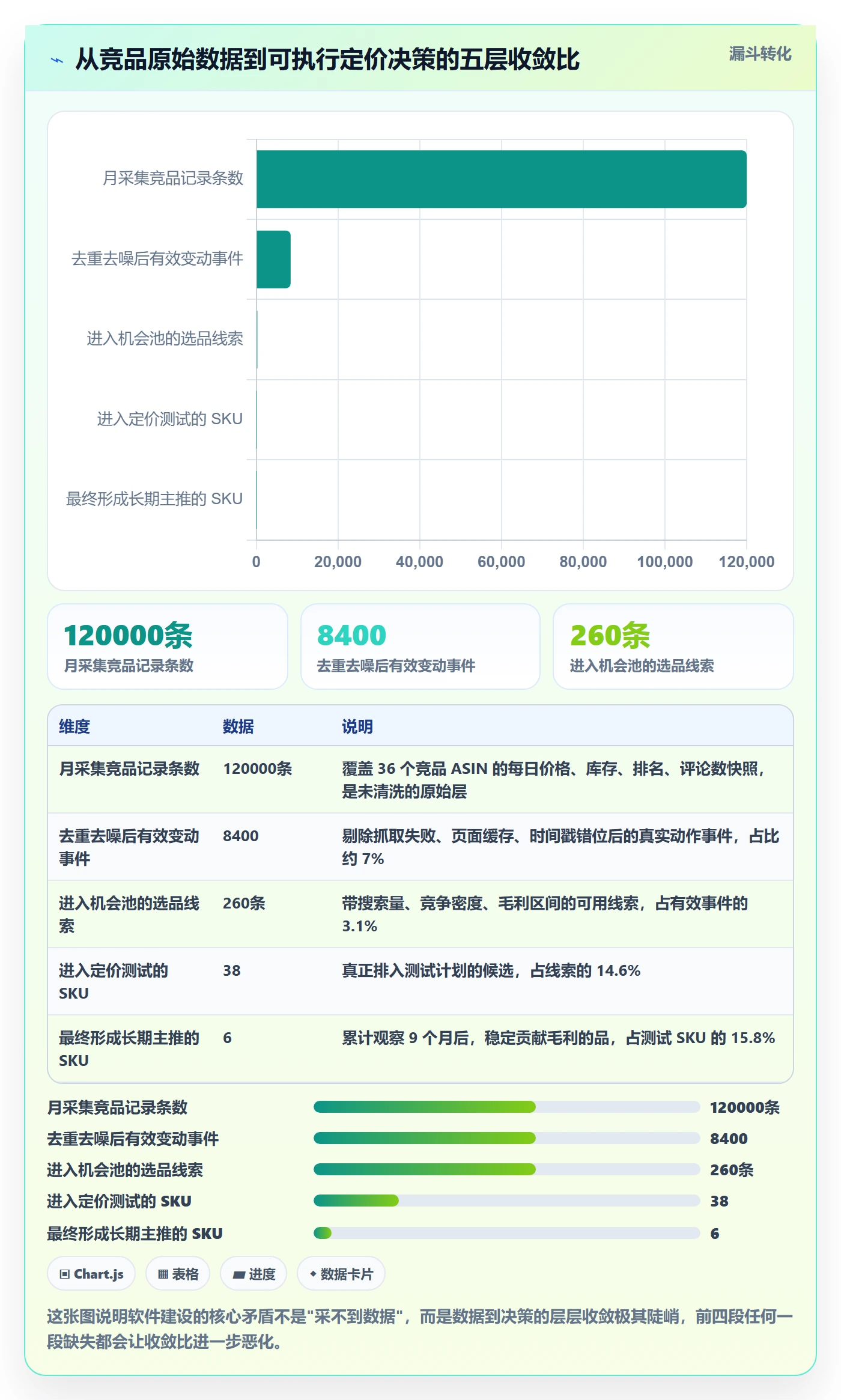Select the Chart.js chip
This screenshot has width=841, height=1400.
point(91,1274)
